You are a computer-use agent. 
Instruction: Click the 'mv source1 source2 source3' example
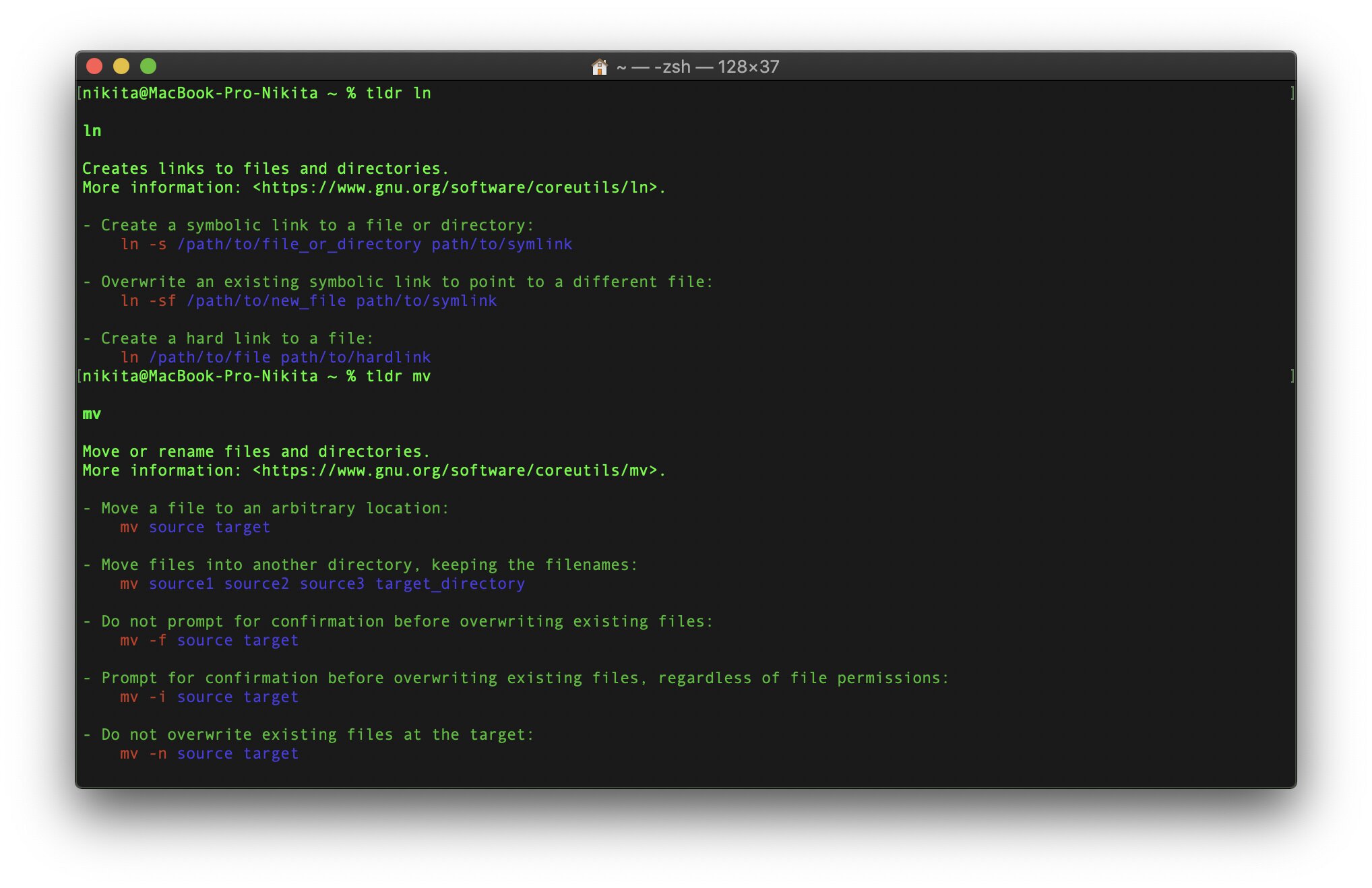[322, 583]
